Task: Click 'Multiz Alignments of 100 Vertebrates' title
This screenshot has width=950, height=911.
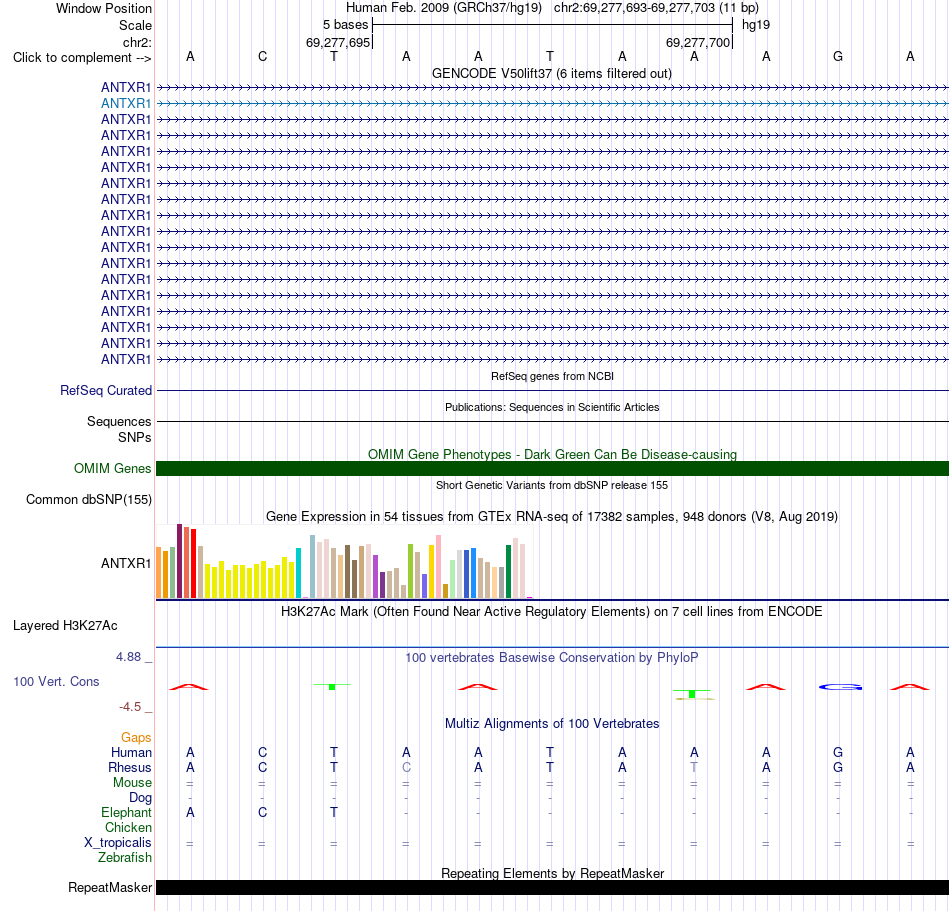Action: [552, 724]
